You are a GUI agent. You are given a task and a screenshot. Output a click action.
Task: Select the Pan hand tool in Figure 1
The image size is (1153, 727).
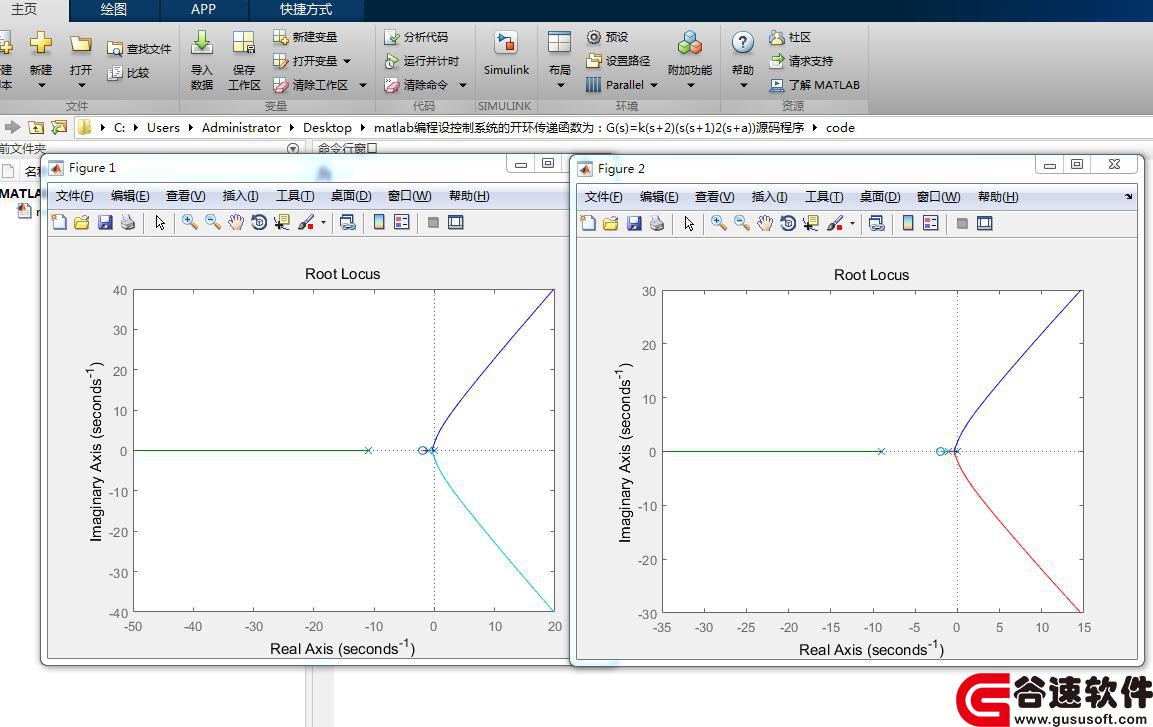235,222
